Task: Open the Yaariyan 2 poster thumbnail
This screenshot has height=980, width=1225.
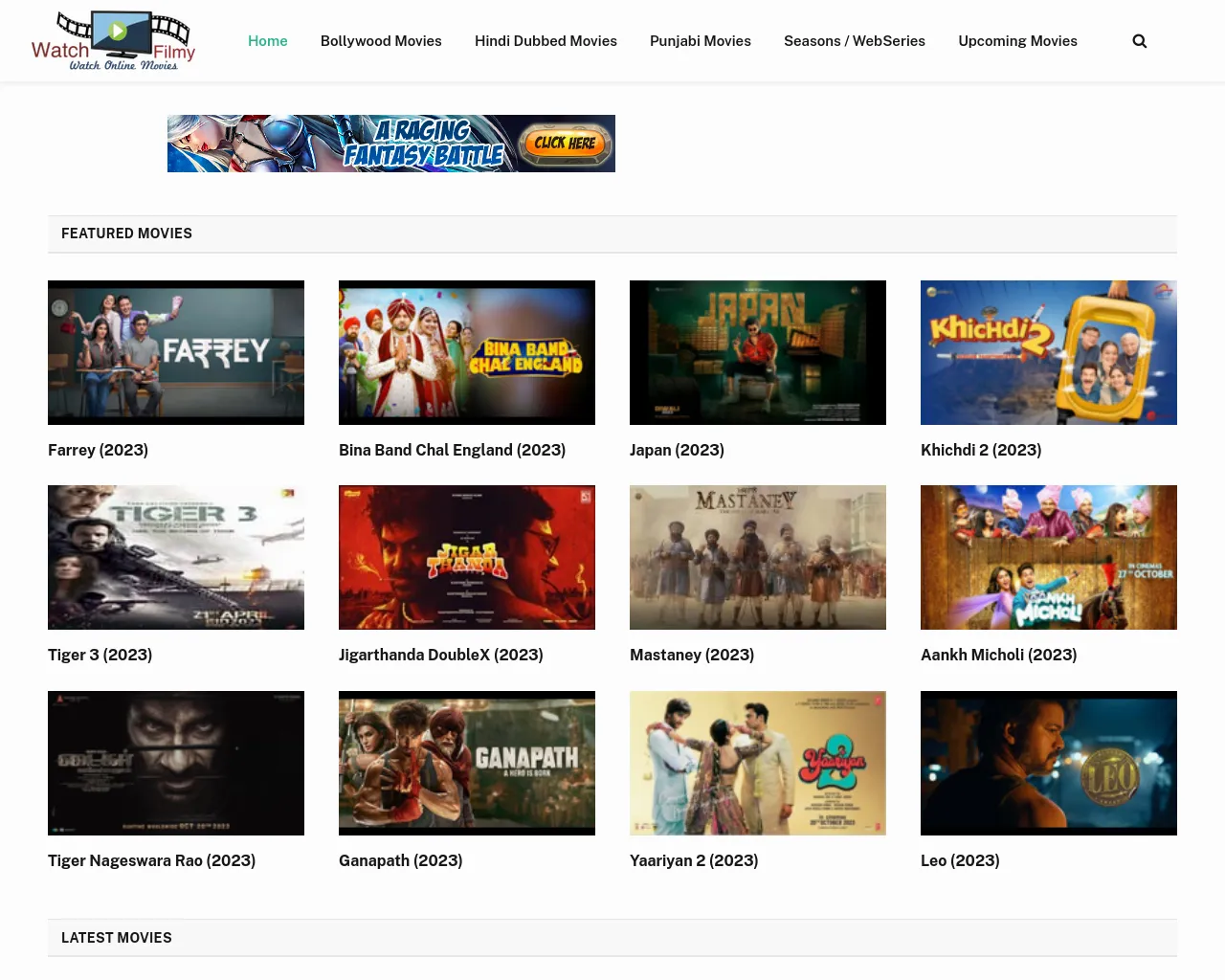Action: 758,763
